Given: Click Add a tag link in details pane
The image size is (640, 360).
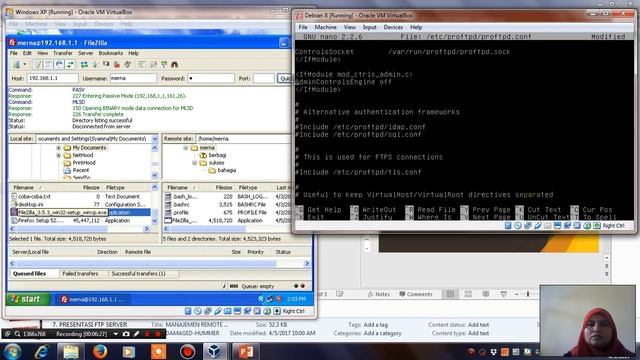Looking at the screenshot, I should coord(376,325).
